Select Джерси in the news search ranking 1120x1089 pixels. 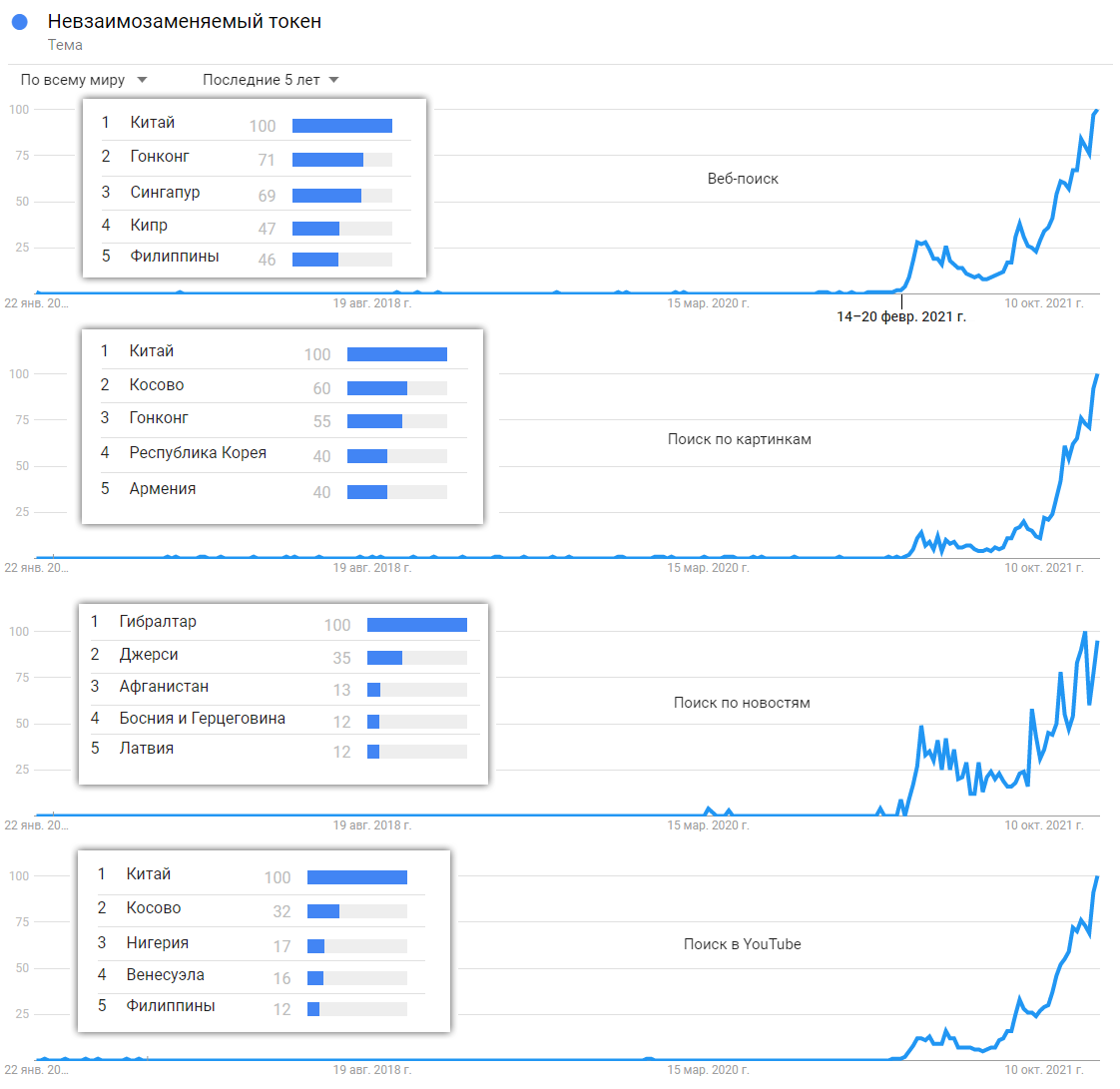click(149, 654)
